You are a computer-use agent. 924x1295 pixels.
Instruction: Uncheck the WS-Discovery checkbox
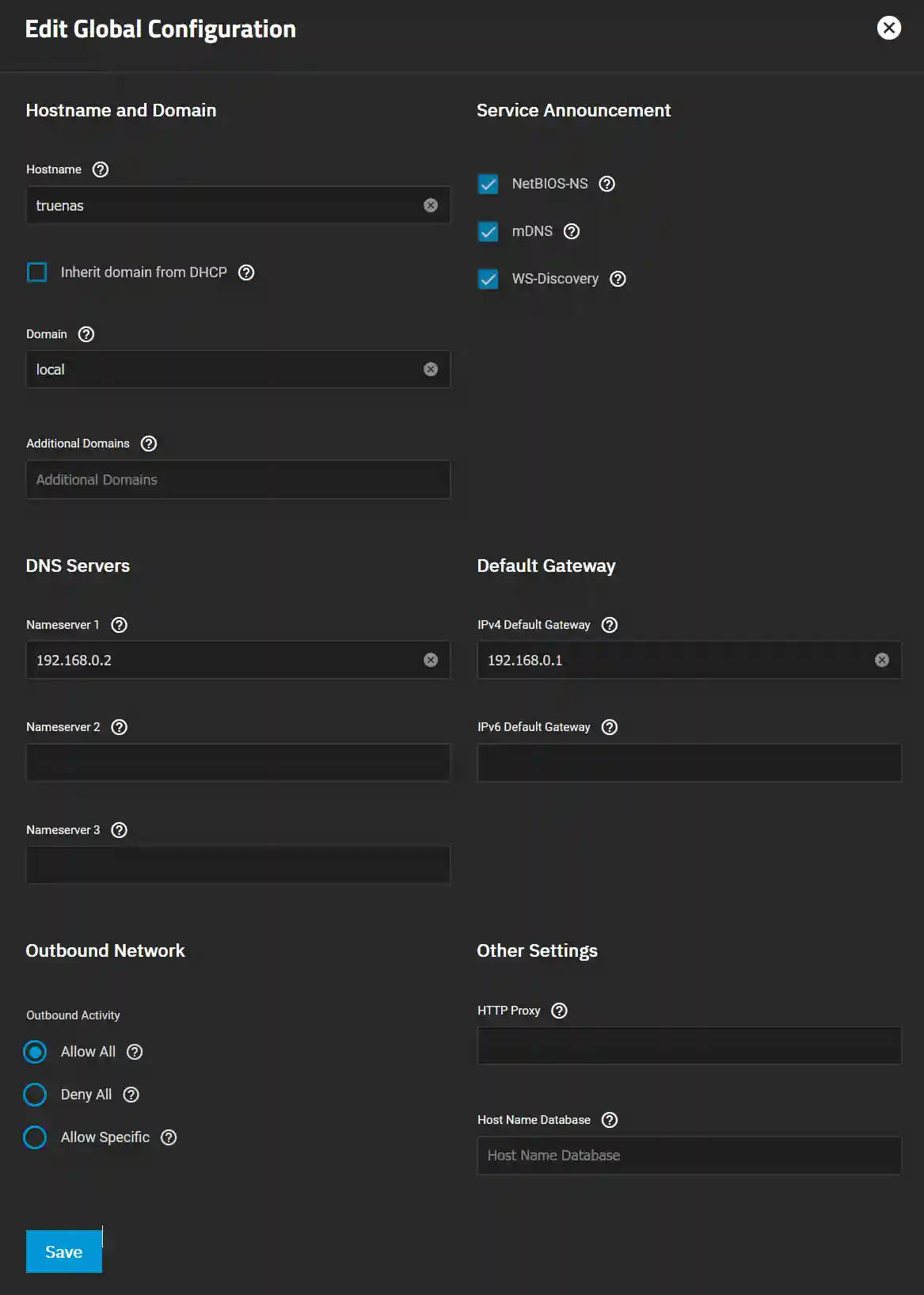coord(489,279)
